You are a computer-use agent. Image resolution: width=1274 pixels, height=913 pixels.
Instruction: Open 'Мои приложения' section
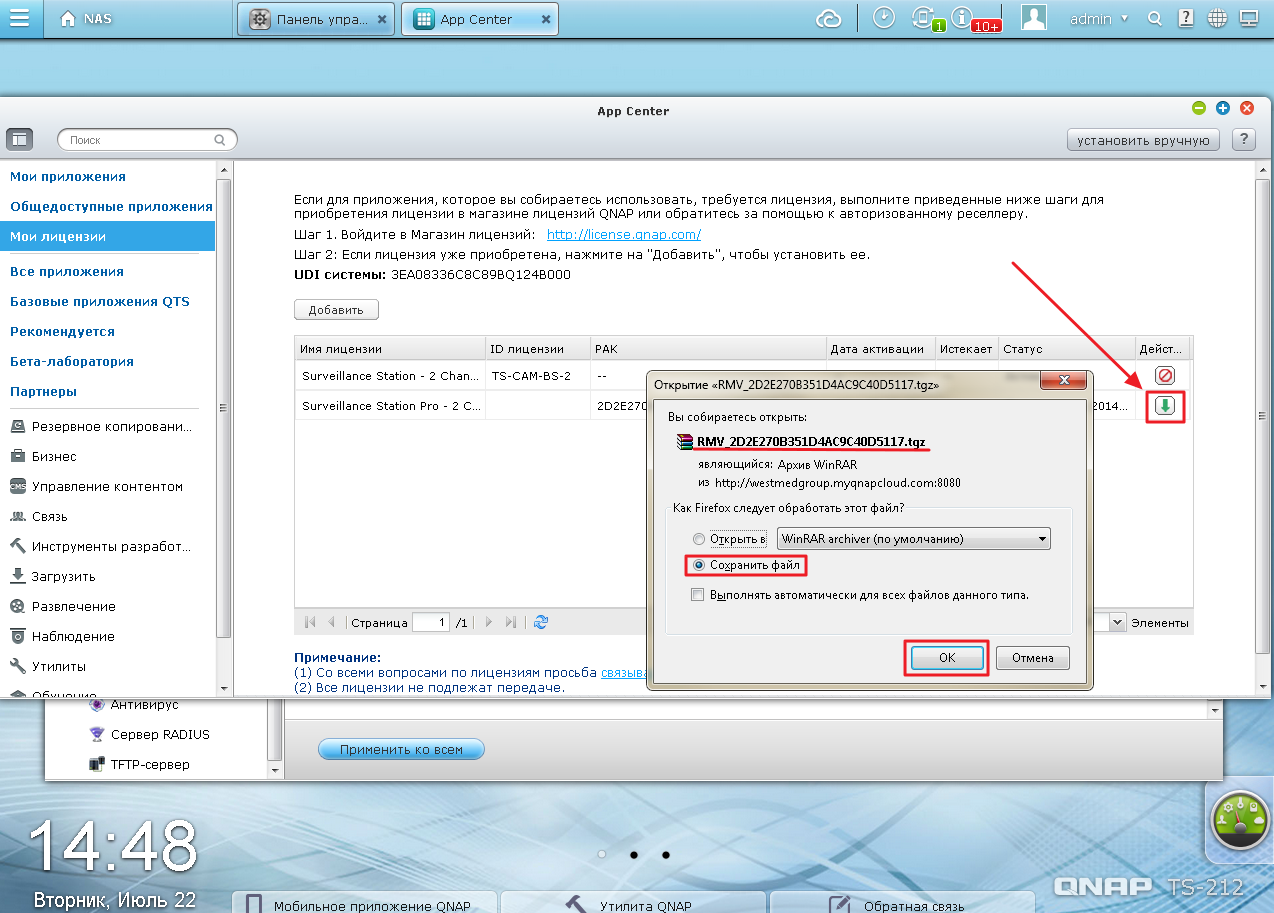tap(68, 176)
